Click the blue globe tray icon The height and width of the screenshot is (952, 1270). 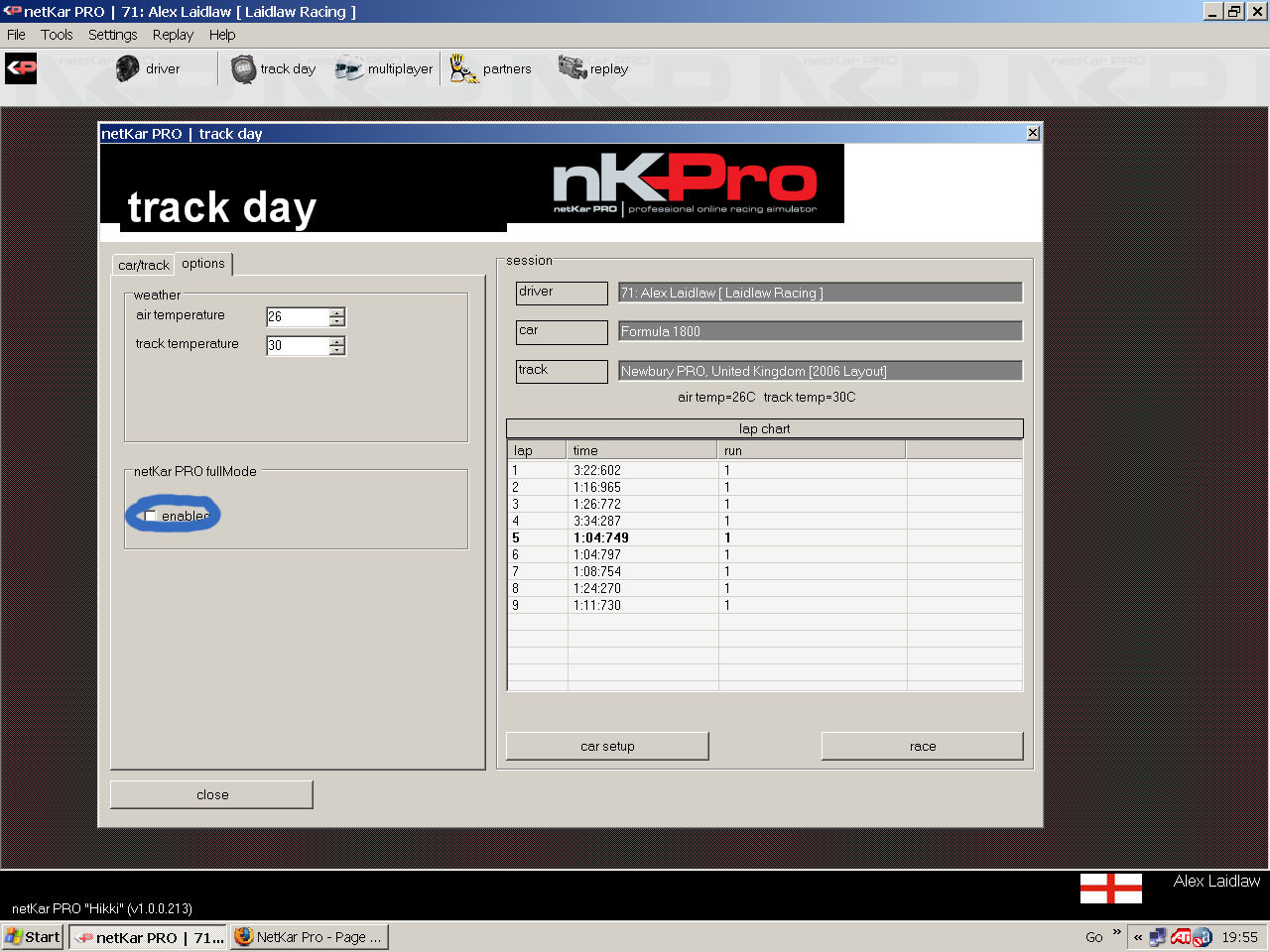(x=1203, y=937)
